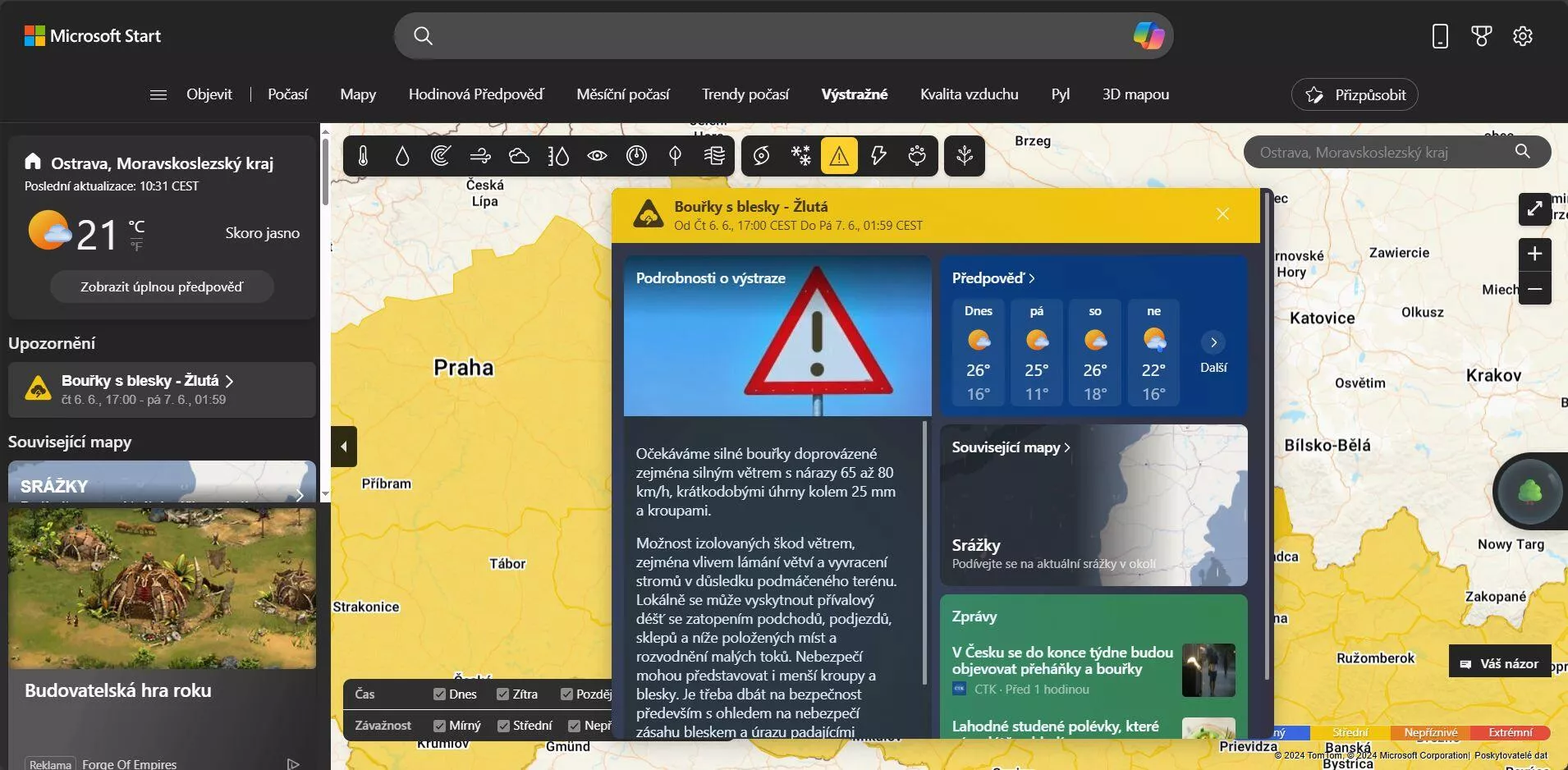Click the Zobrazit úplnou předpověď button
Screen dimensions: 1568x770
coord(162,287)
